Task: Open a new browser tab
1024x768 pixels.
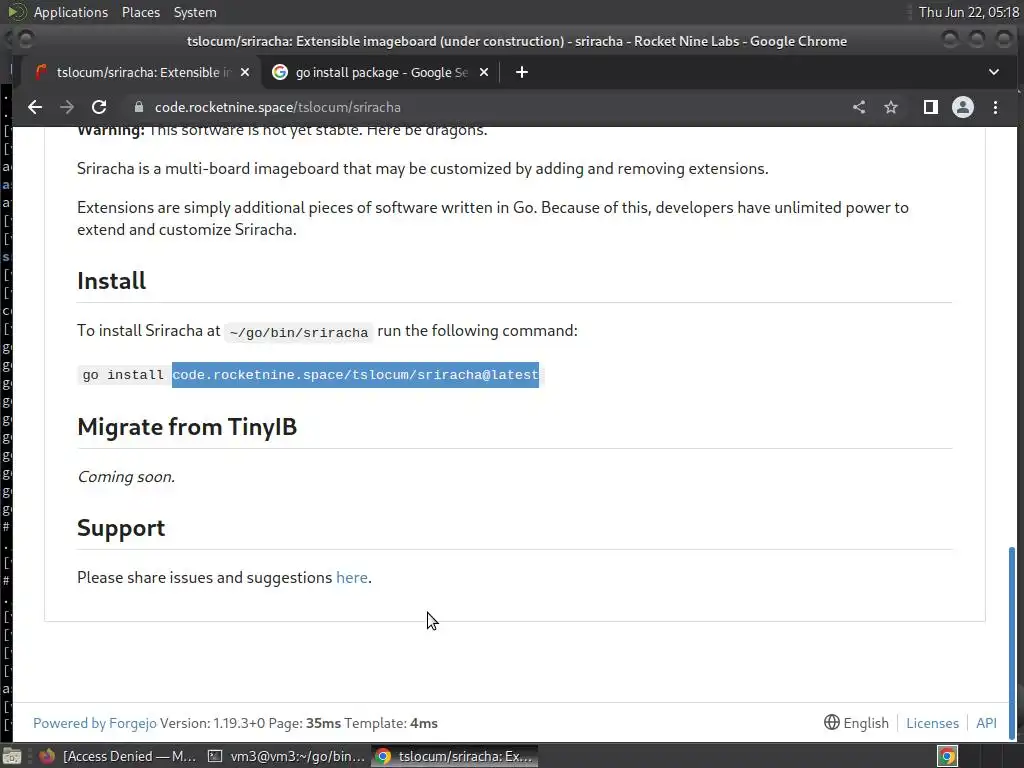Action: (521, 72)
